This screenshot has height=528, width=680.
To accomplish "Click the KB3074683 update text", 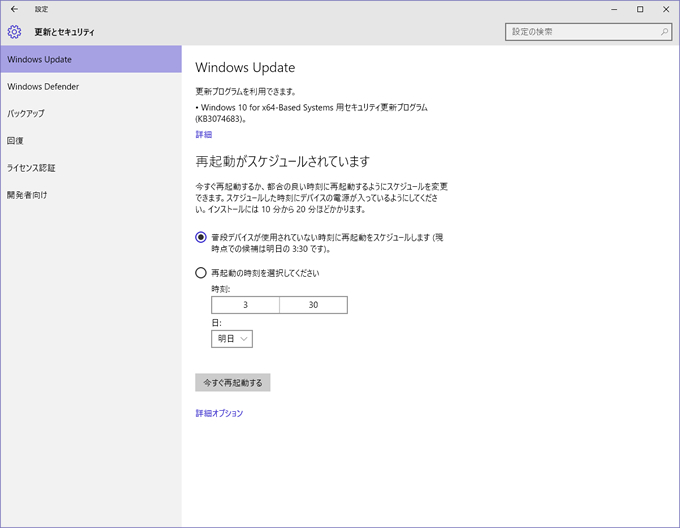I will point(311,113).
